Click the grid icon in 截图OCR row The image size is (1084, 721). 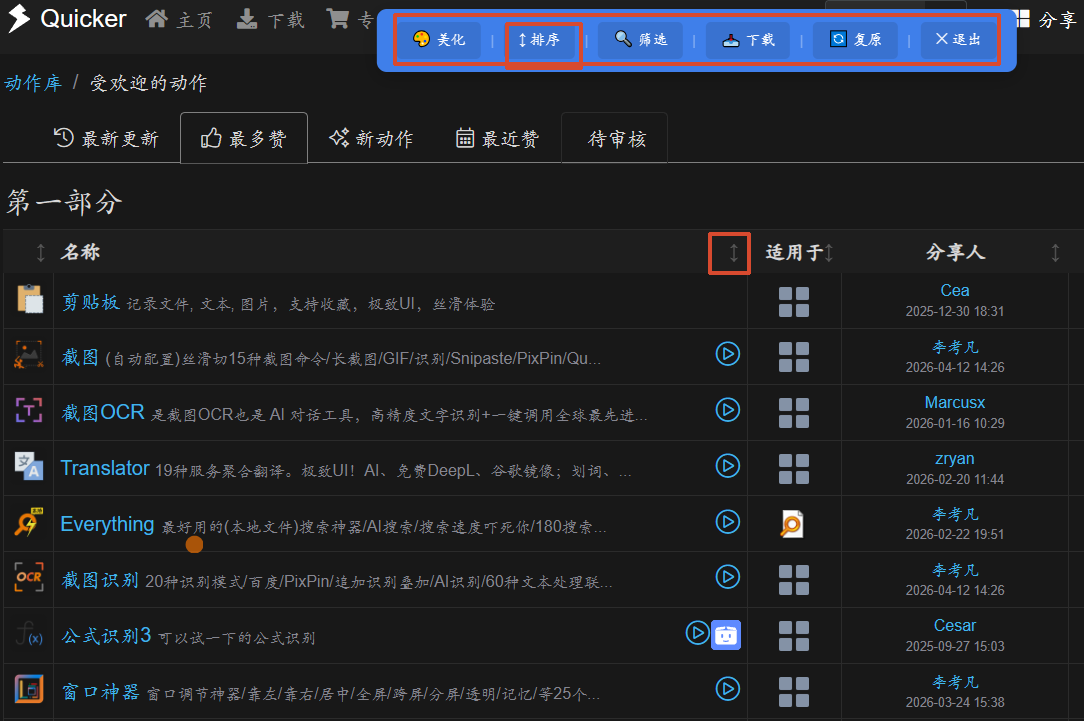coord(794,413)
